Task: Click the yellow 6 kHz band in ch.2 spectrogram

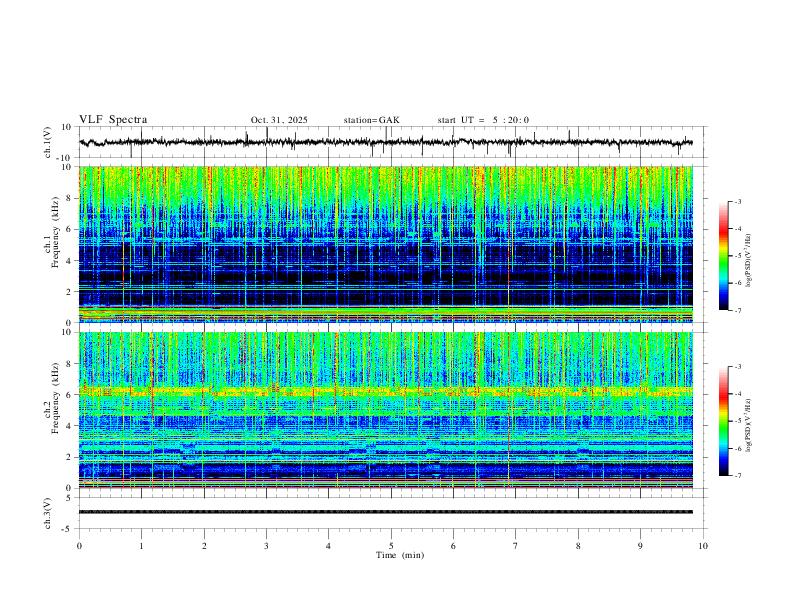Action: (386, 391)
